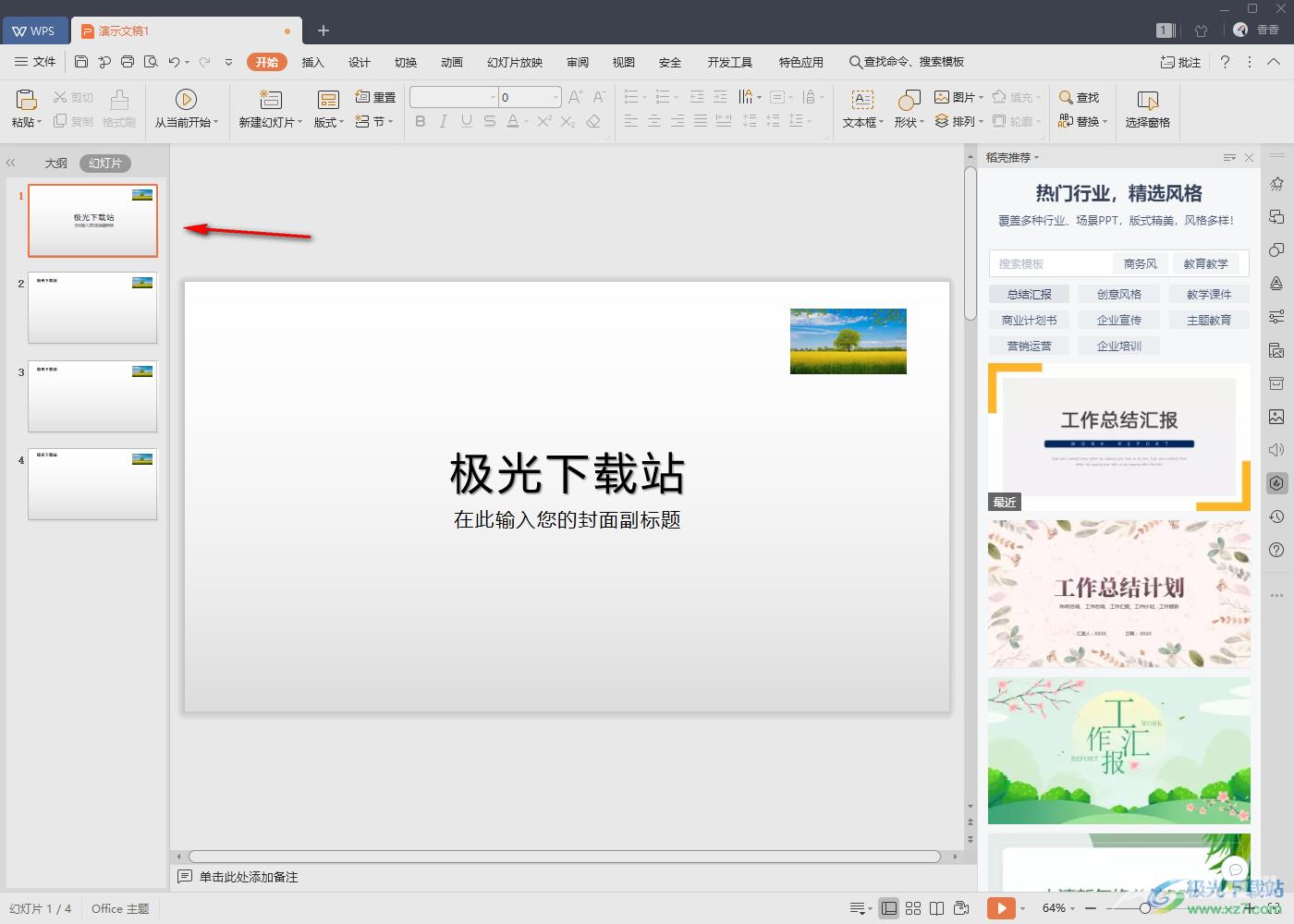This screenshot has height=924, width=1294.
Task: Collapse the ribbon with the up chevron
Action: pos(1273,62)
